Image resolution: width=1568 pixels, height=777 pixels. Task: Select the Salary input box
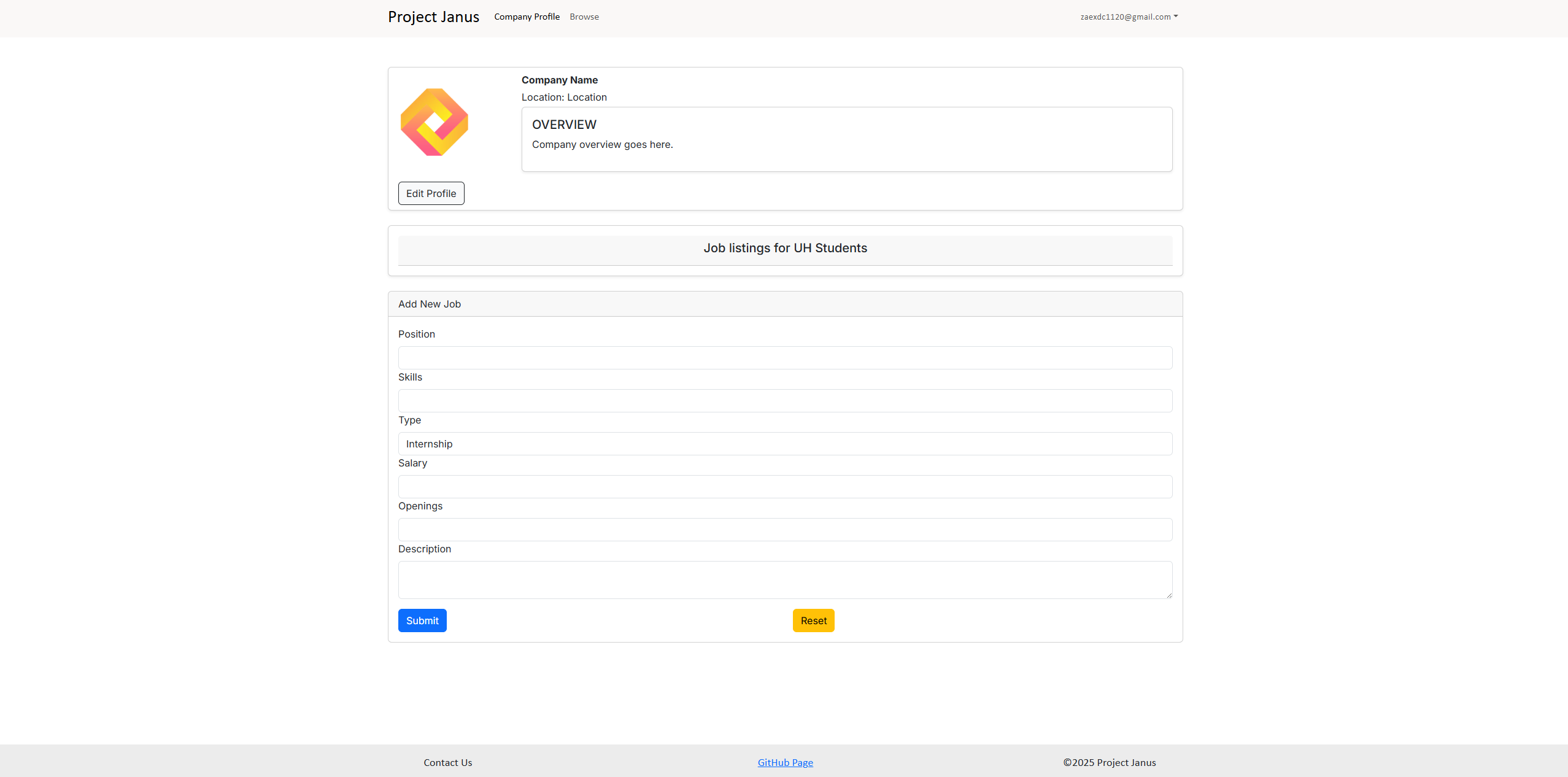coord(785,487)
